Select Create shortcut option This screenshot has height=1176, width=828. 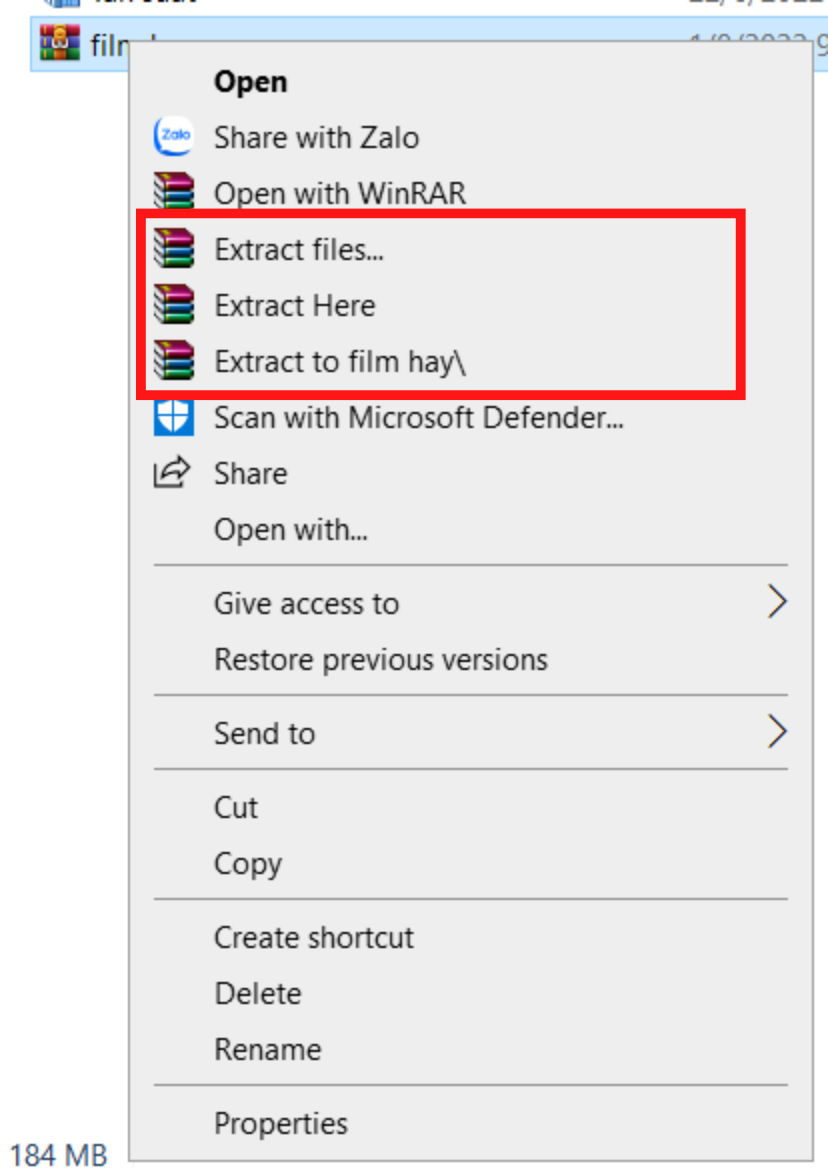point(314,938)
